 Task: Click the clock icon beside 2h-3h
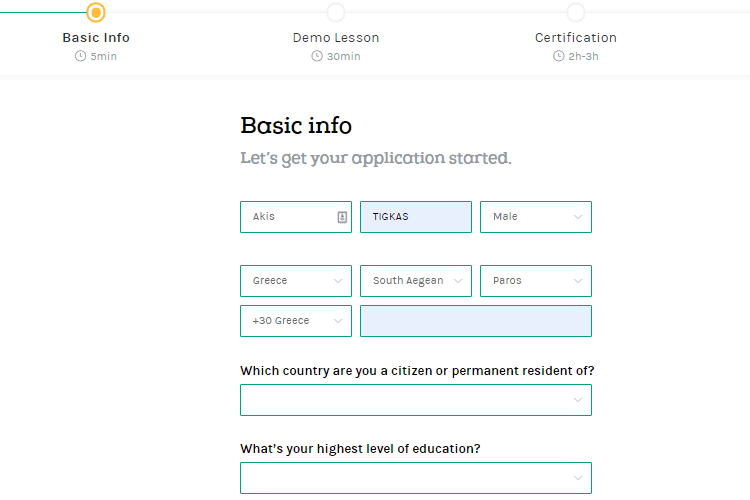(x=558, y=56)
